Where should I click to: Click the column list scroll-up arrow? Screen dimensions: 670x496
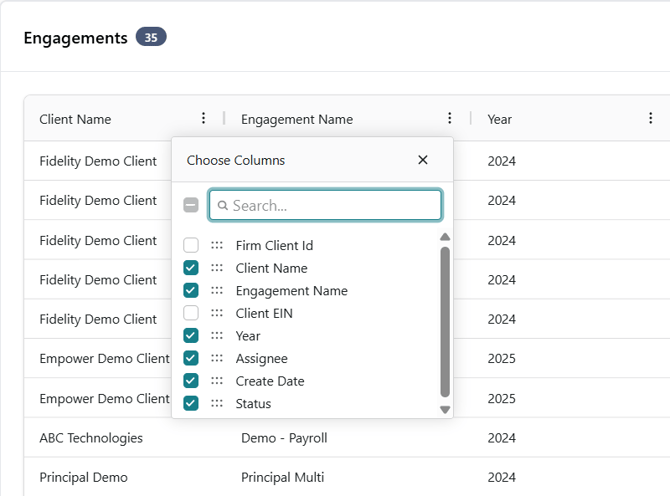(x=445, y=237)
